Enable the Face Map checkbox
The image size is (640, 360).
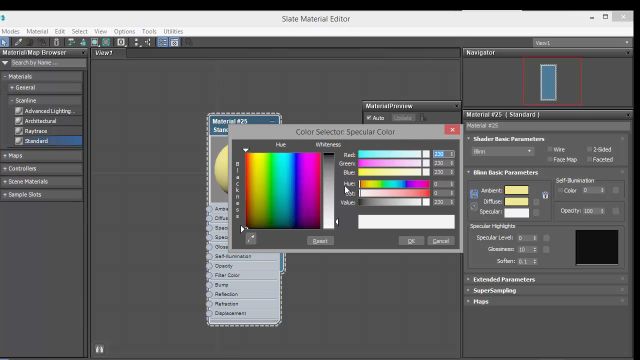click(x=549, y=160)
